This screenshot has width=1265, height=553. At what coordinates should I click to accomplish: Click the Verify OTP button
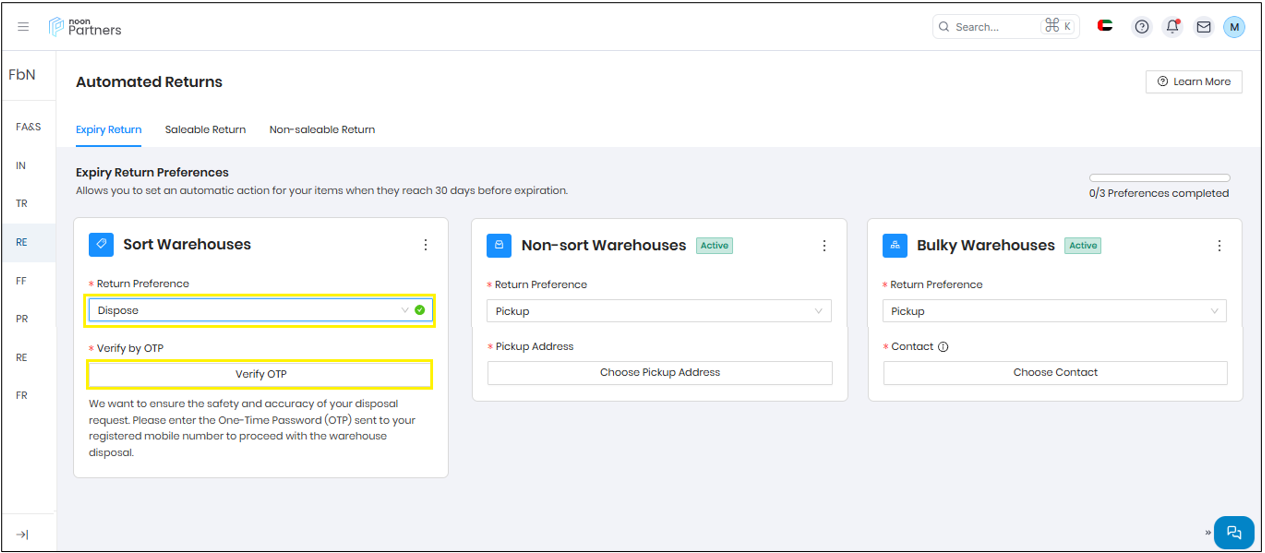click(260, 374)
